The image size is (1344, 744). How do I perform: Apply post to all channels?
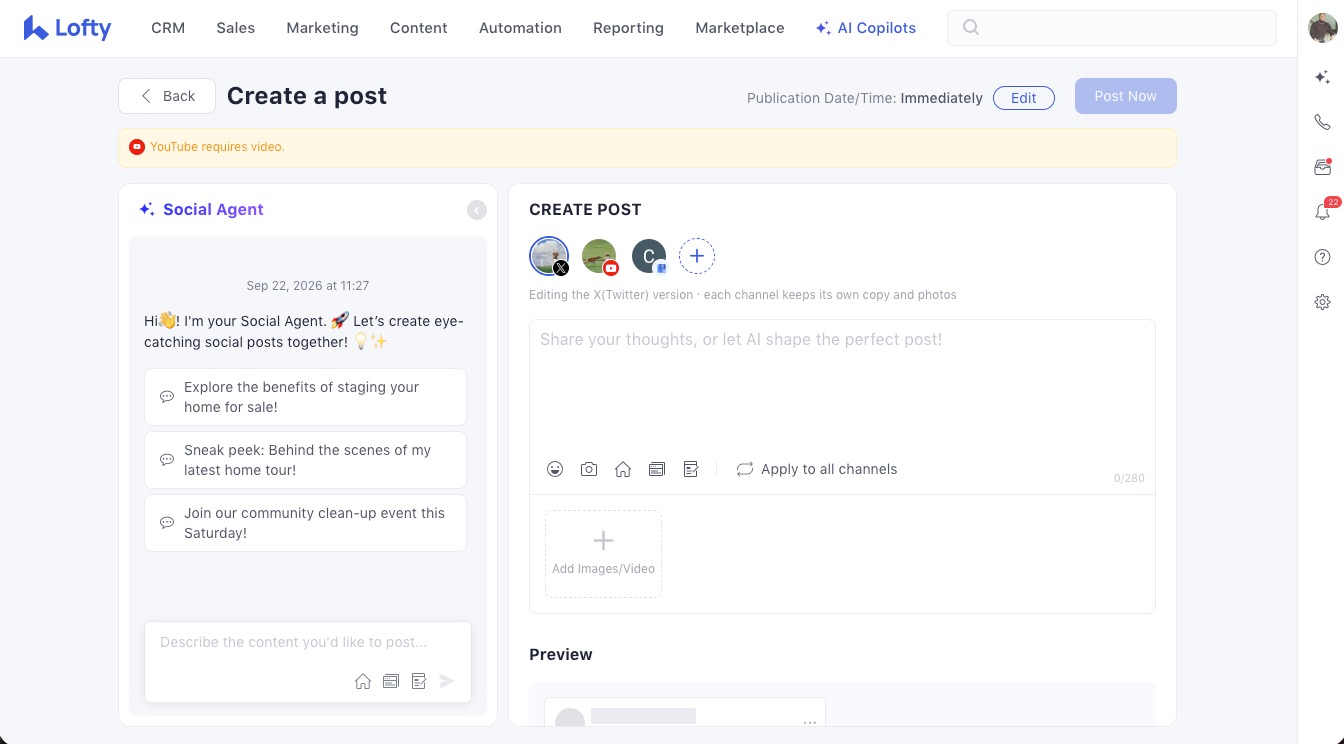point(817,469)
